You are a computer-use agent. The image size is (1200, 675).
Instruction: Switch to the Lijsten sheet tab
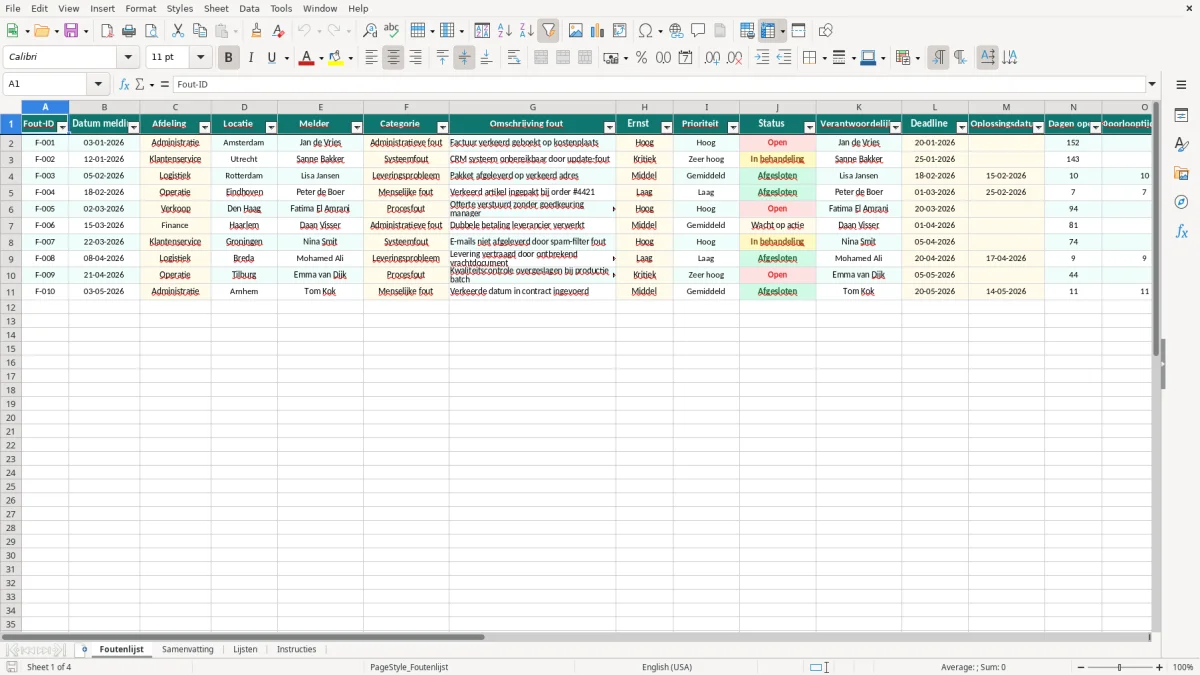245,650
